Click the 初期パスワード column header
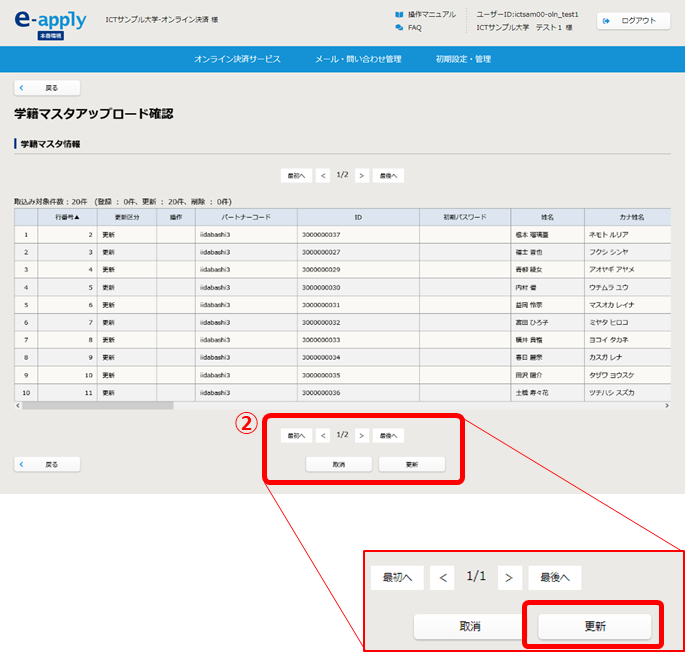 pos(465,217)
